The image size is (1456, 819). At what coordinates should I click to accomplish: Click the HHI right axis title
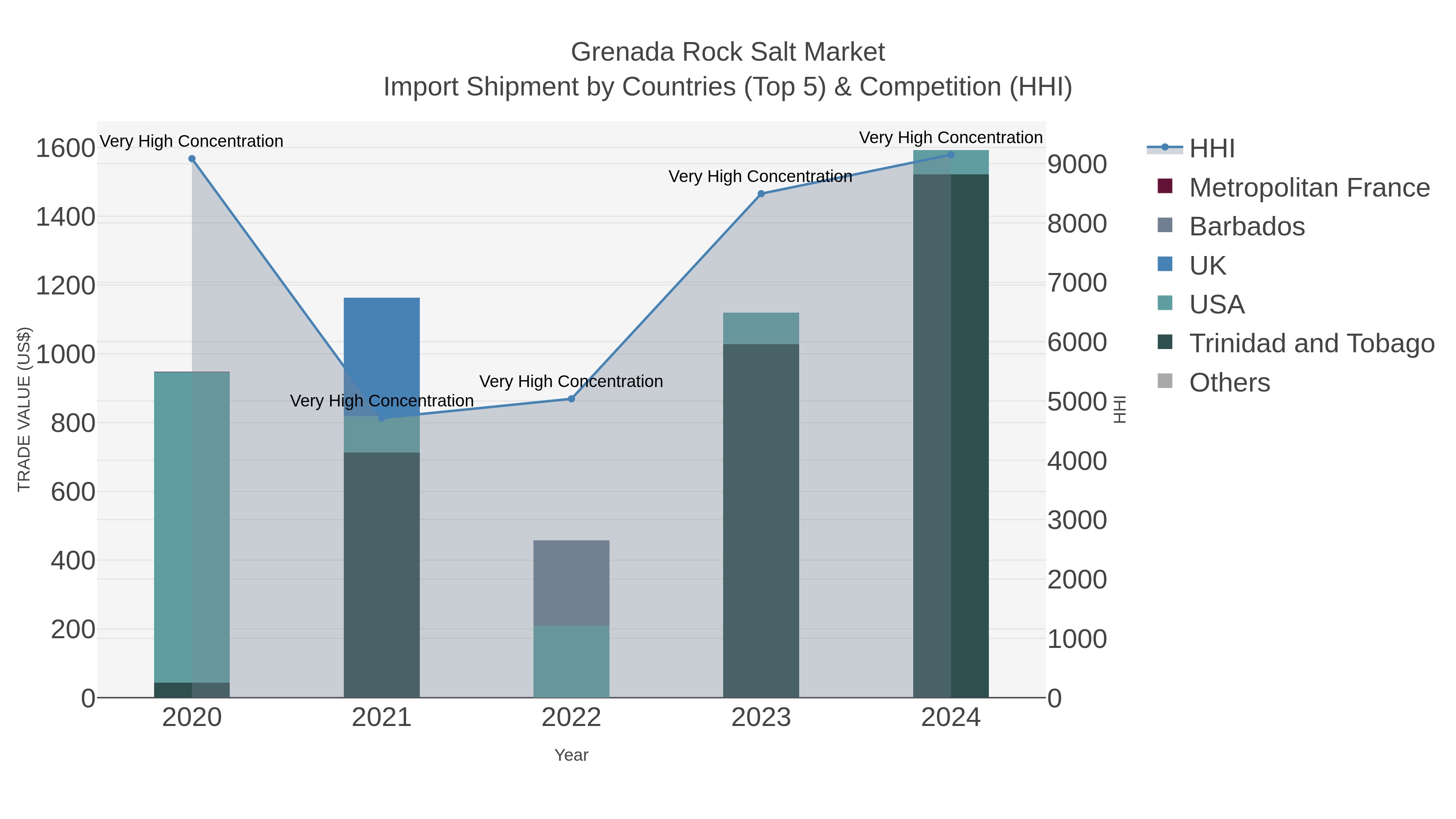[x=1120, y=409]
